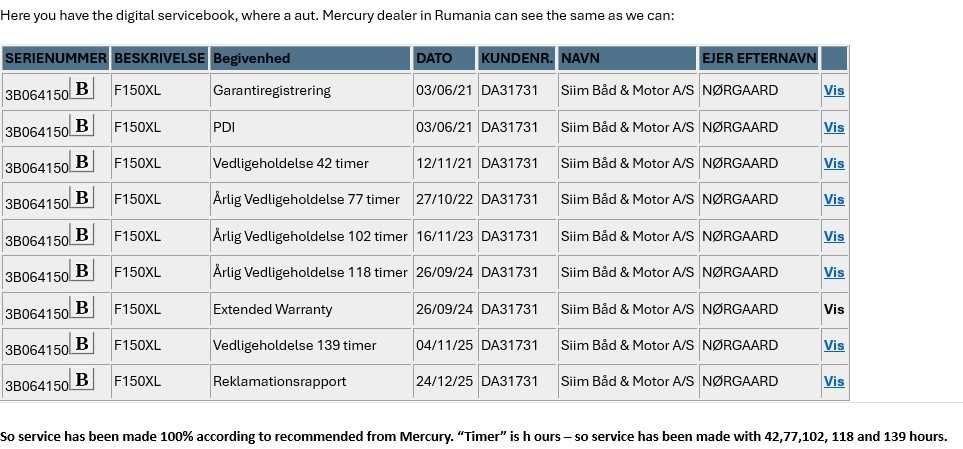Open Vis link for Reklamationsrapport
This screenshot has width=963, height=449.
[x=833, y=381]
